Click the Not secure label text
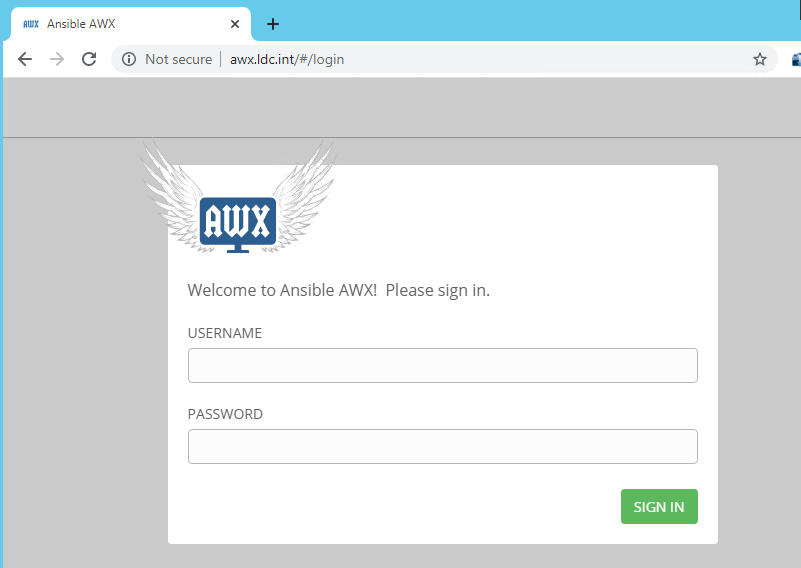Image resolution: width=801 pixels, height=568 pixels. tap(178, 59)
